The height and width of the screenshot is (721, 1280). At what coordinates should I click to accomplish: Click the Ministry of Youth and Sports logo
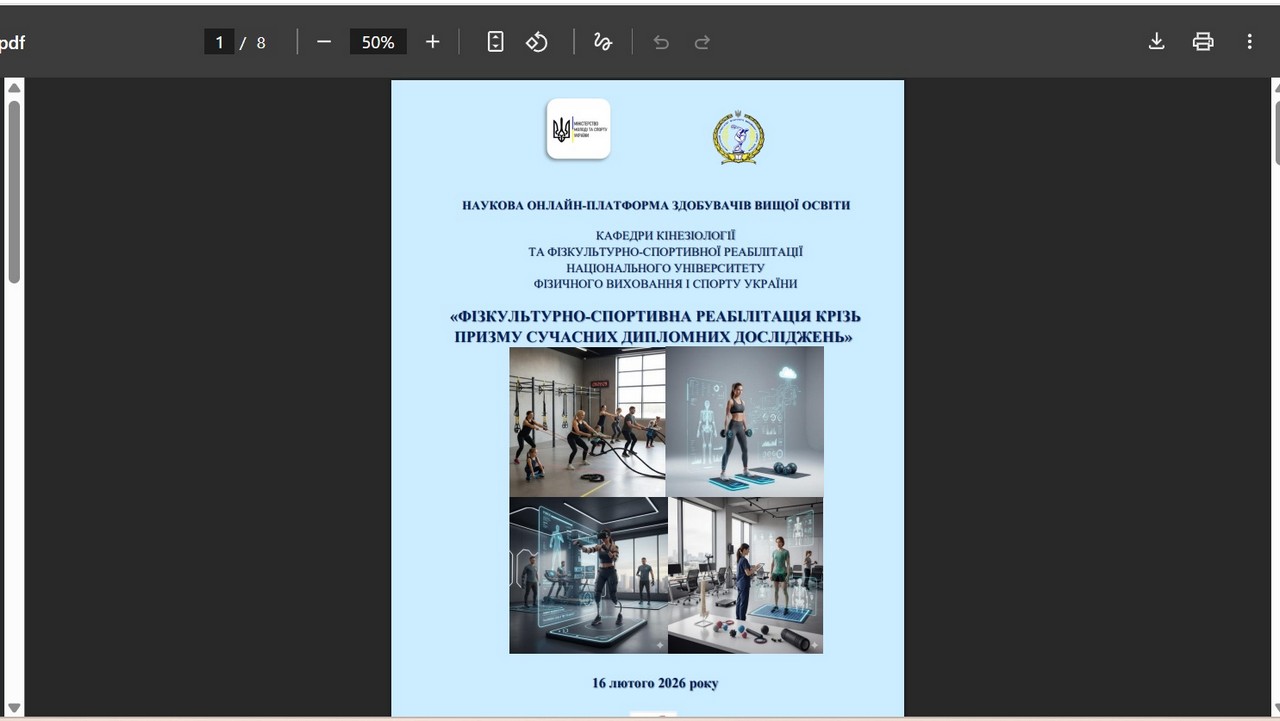pos(578,129)
